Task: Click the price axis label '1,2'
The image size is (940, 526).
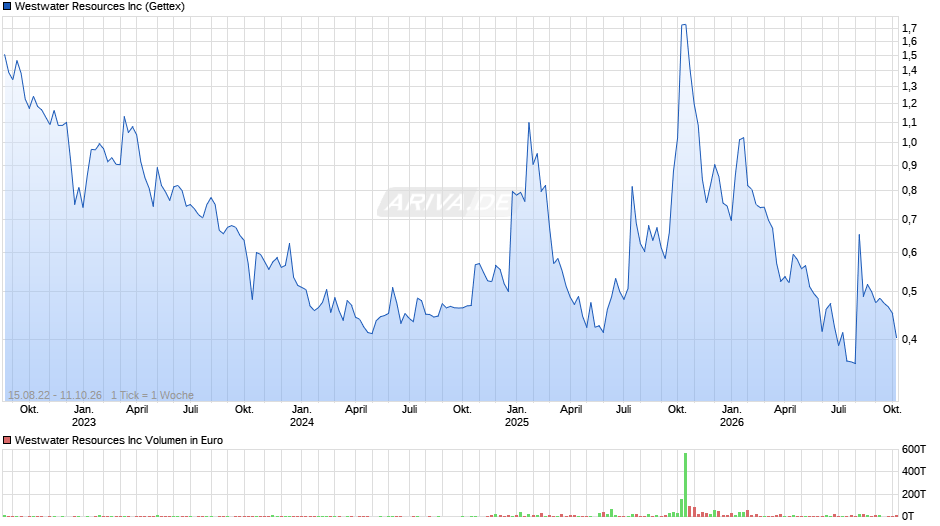Action: tap(909, 104)
